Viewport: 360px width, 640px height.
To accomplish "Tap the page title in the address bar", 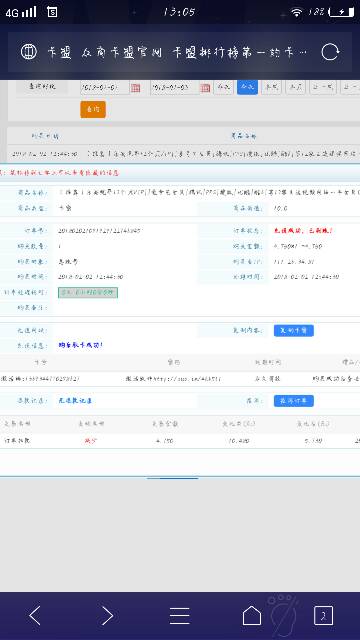I will [177, 52].
